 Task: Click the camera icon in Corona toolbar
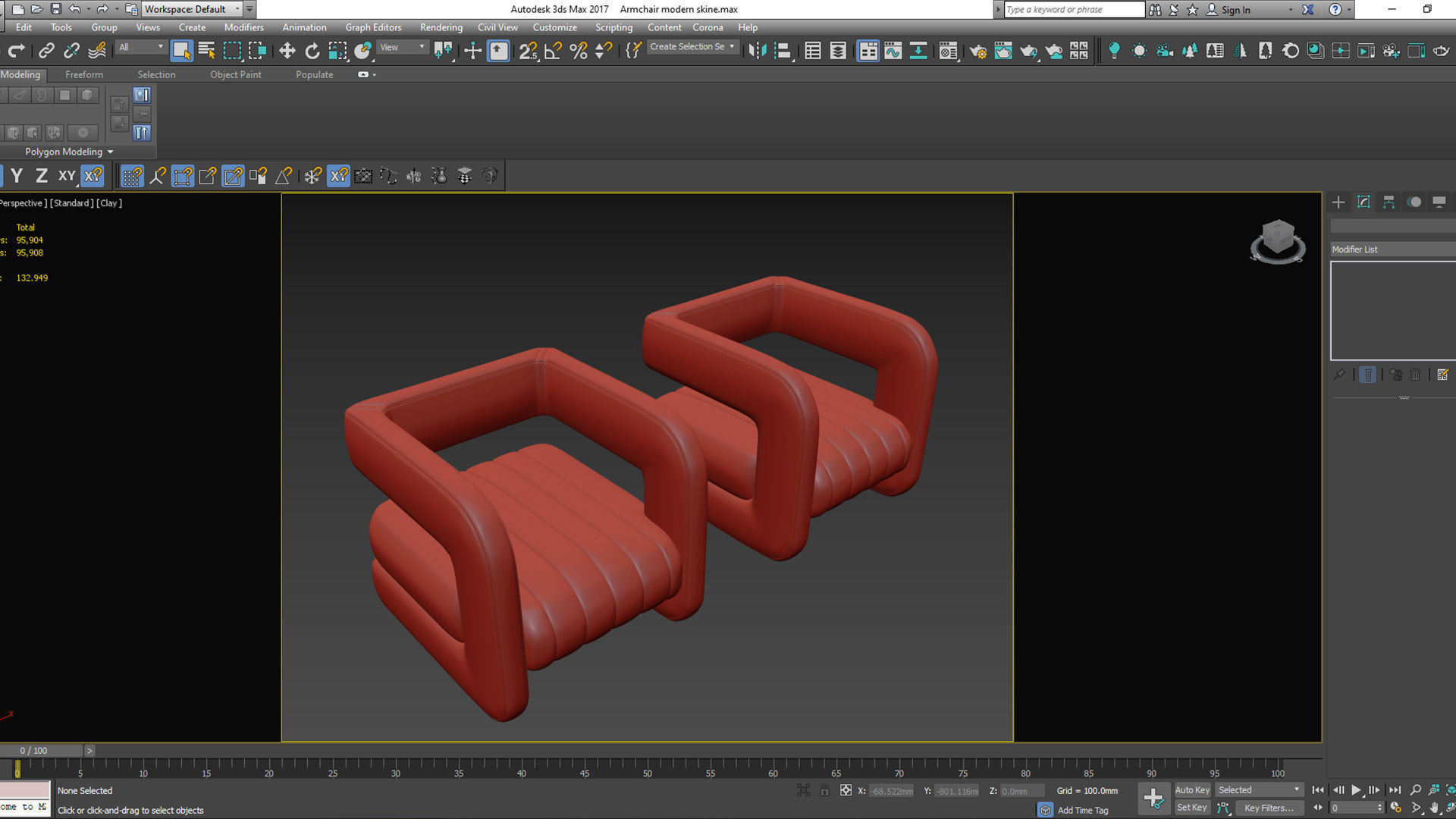[x=1165, y=51]
